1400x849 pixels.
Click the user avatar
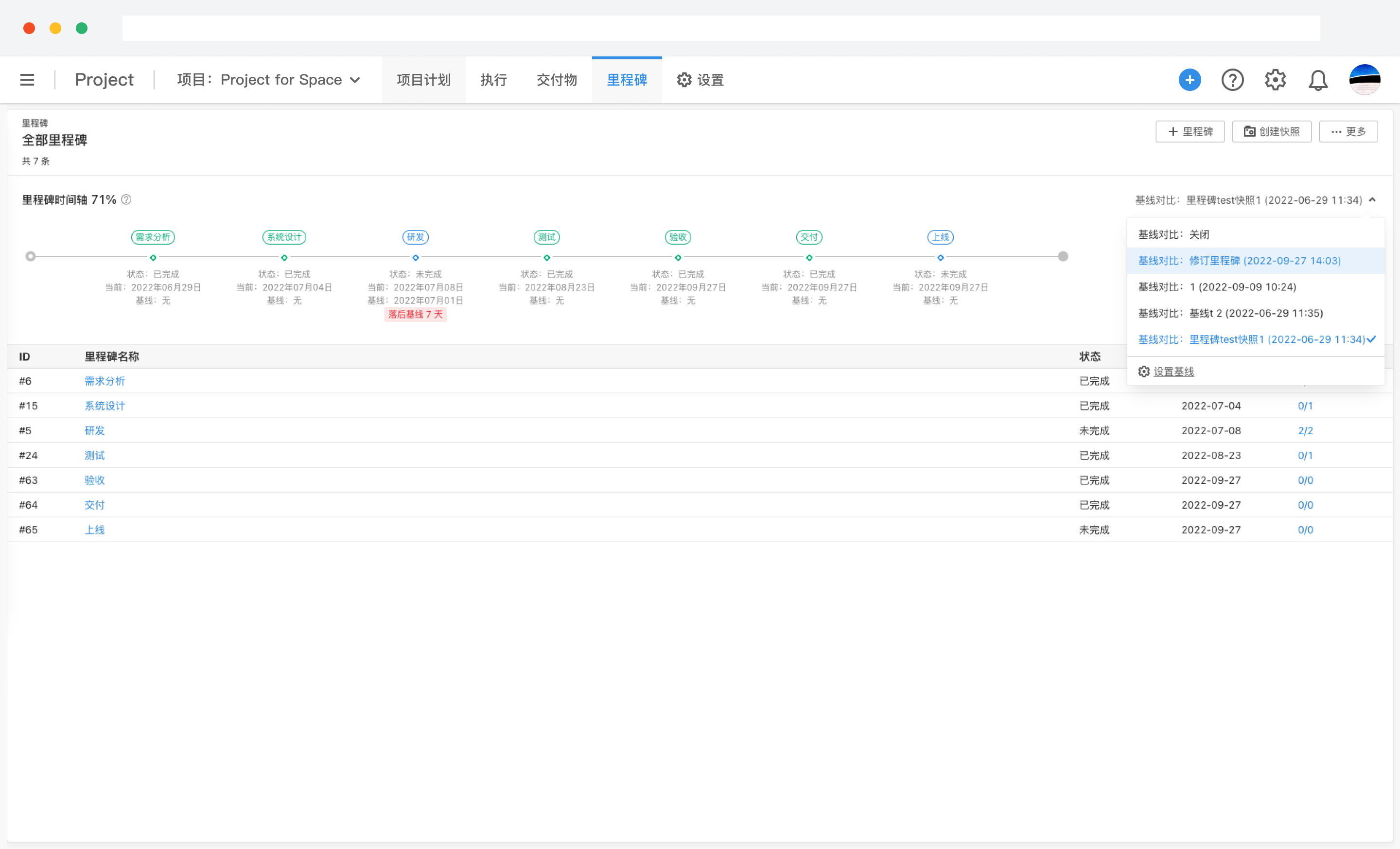(1365, 80)
